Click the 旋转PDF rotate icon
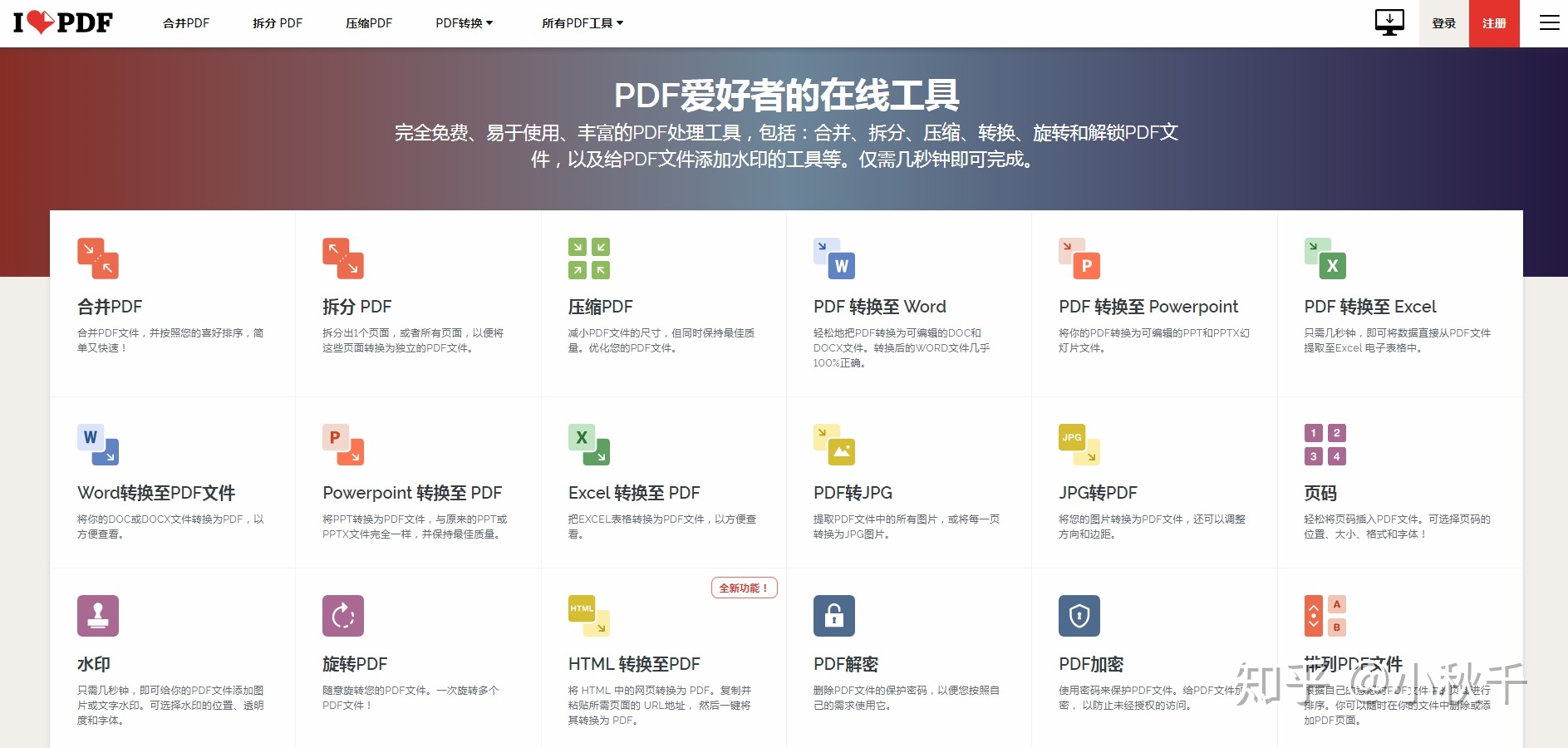The height and width of the screenshot is (748, 1568). coord(343,616)
